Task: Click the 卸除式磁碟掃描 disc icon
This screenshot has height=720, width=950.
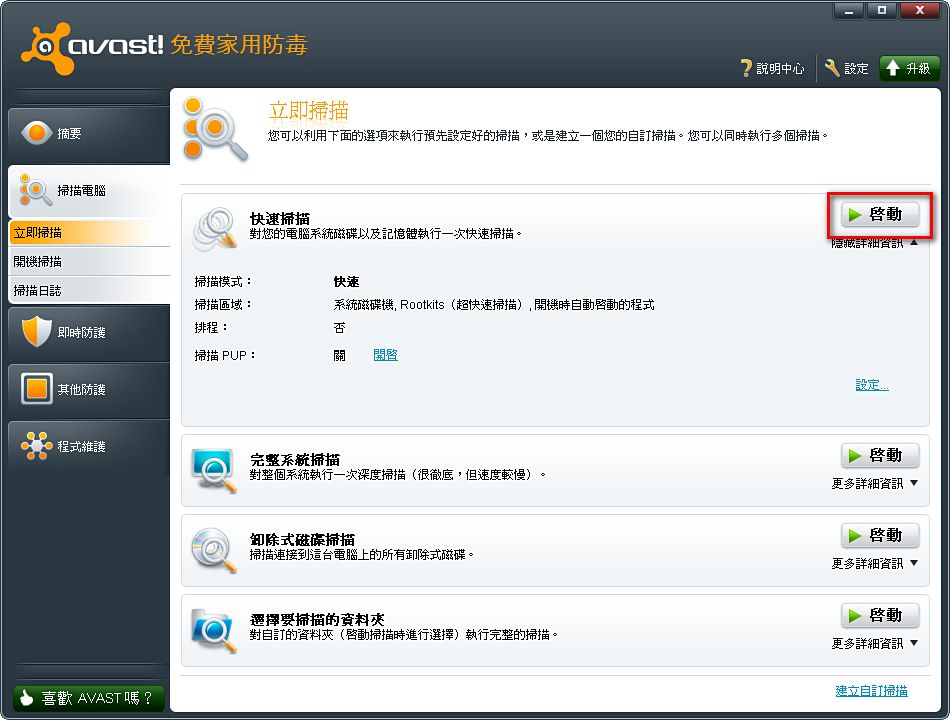Action: click(x=214, y=550)
